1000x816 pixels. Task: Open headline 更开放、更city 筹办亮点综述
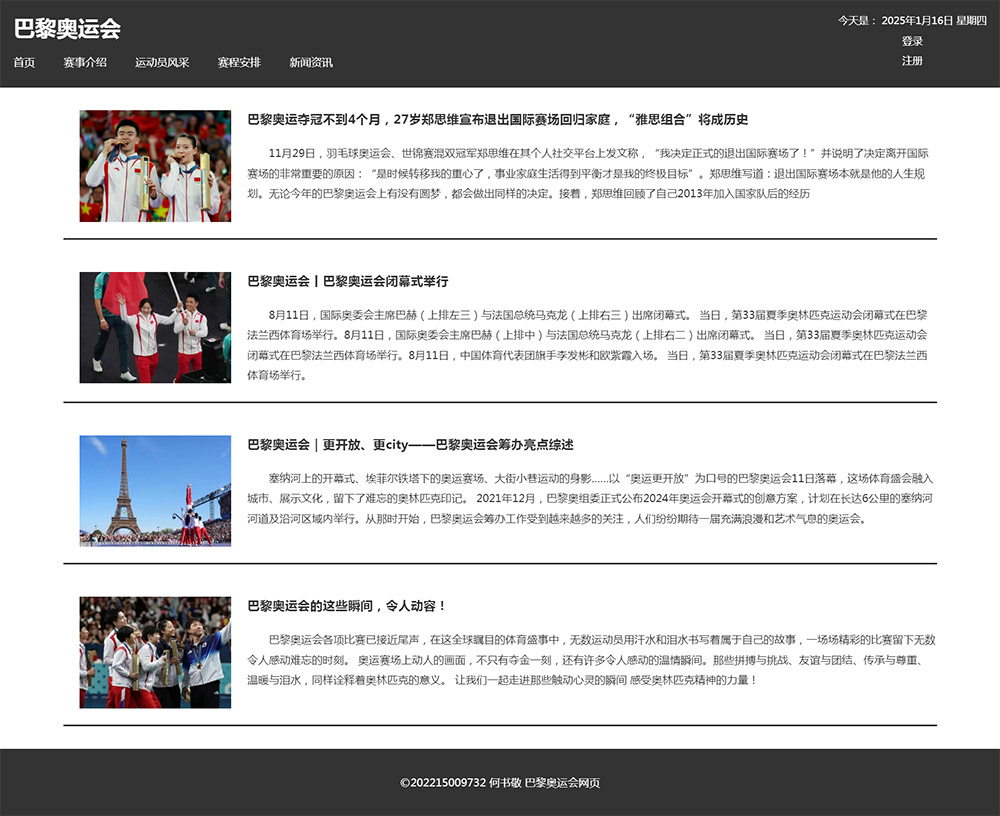(410, 444)
